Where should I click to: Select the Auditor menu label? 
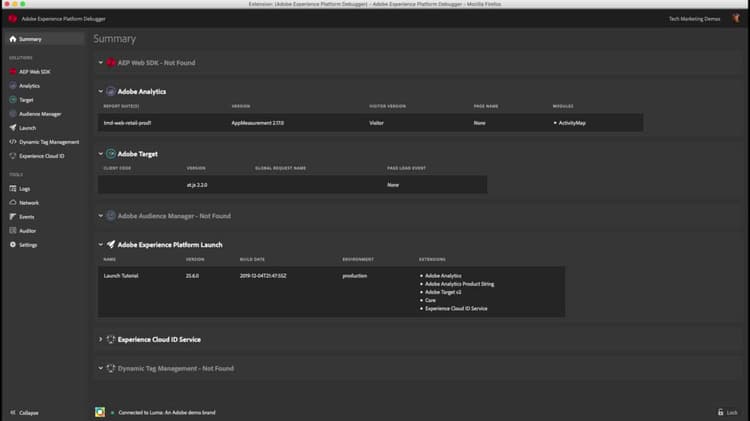coord(27,231)
